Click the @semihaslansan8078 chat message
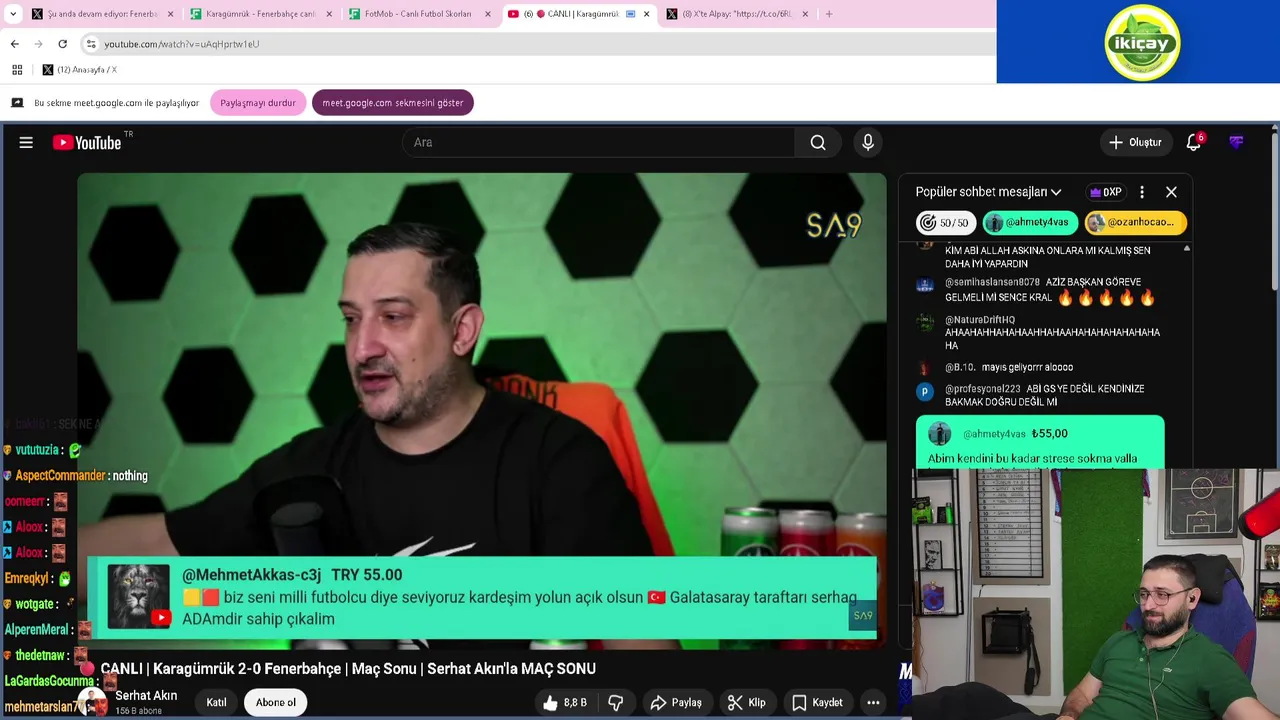The height and width of the screenshot is (720, 1280). pyautogui.click(x=1040, y=290)
